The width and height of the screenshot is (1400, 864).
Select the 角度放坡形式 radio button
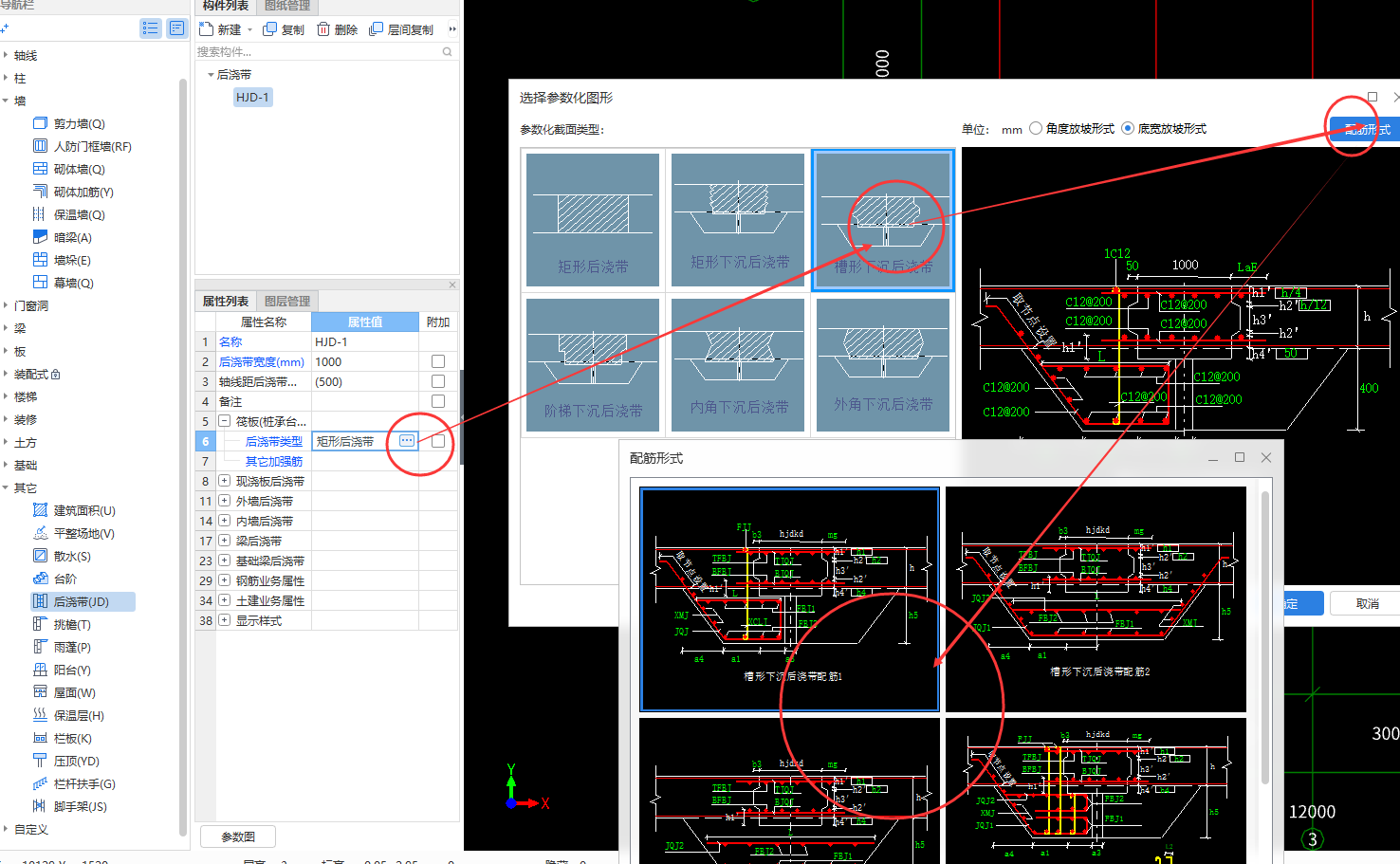(1036, 128)
